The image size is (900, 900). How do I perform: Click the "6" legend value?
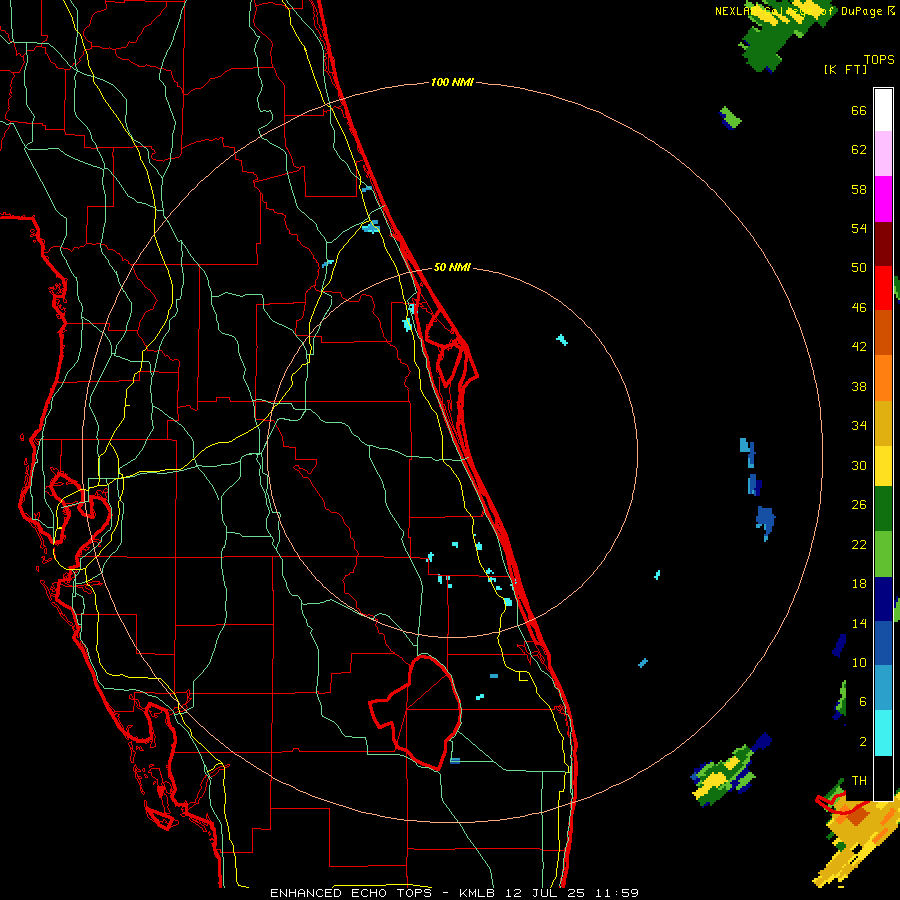pyautogui.click(x=862, y=702)
